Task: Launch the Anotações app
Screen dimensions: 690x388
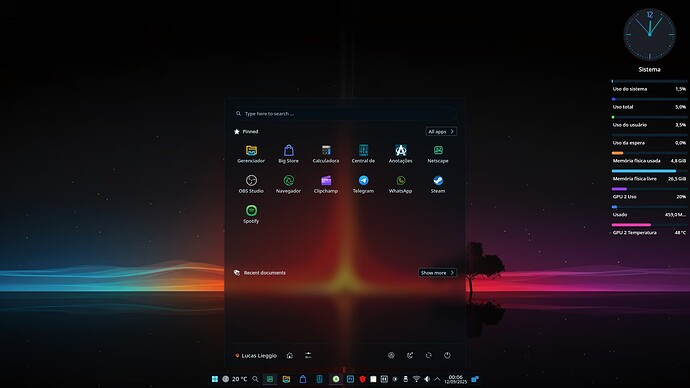Action: (x=400, y=154)
